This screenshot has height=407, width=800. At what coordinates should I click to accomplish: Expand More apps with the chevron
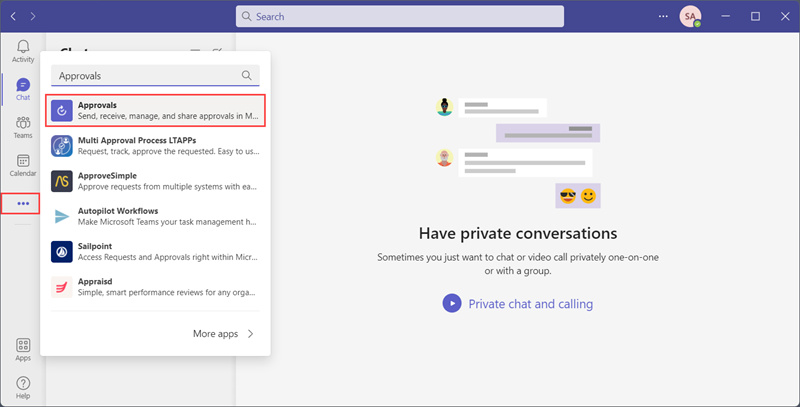click(x=251, y=334)
